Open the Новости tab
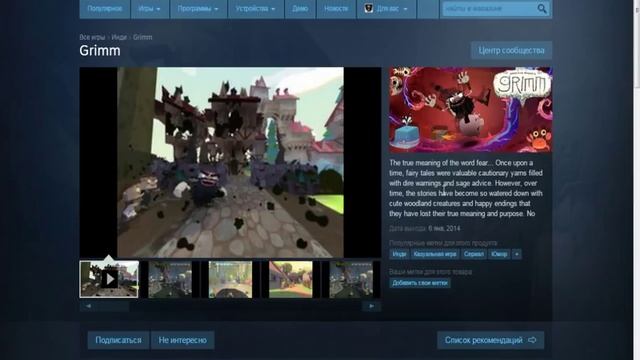The height and width of the screenshot is (360, 640). click(336, 9)
